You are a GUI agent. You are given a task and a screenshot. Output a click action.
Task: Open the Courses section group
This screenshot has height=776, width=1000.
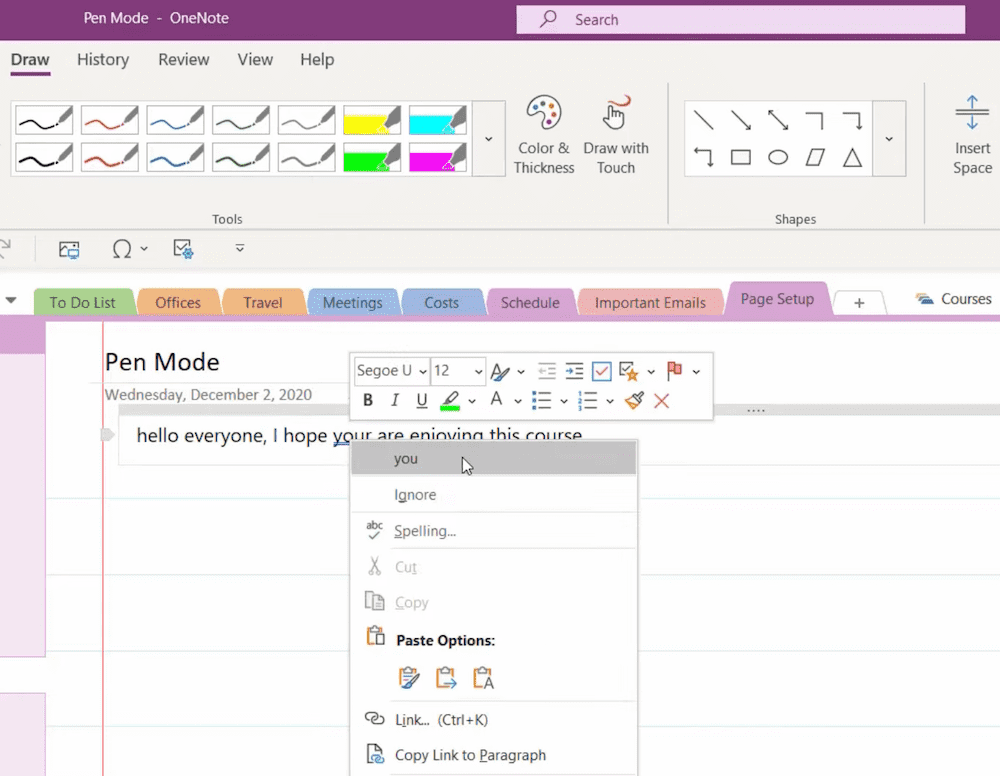(954, 299)
